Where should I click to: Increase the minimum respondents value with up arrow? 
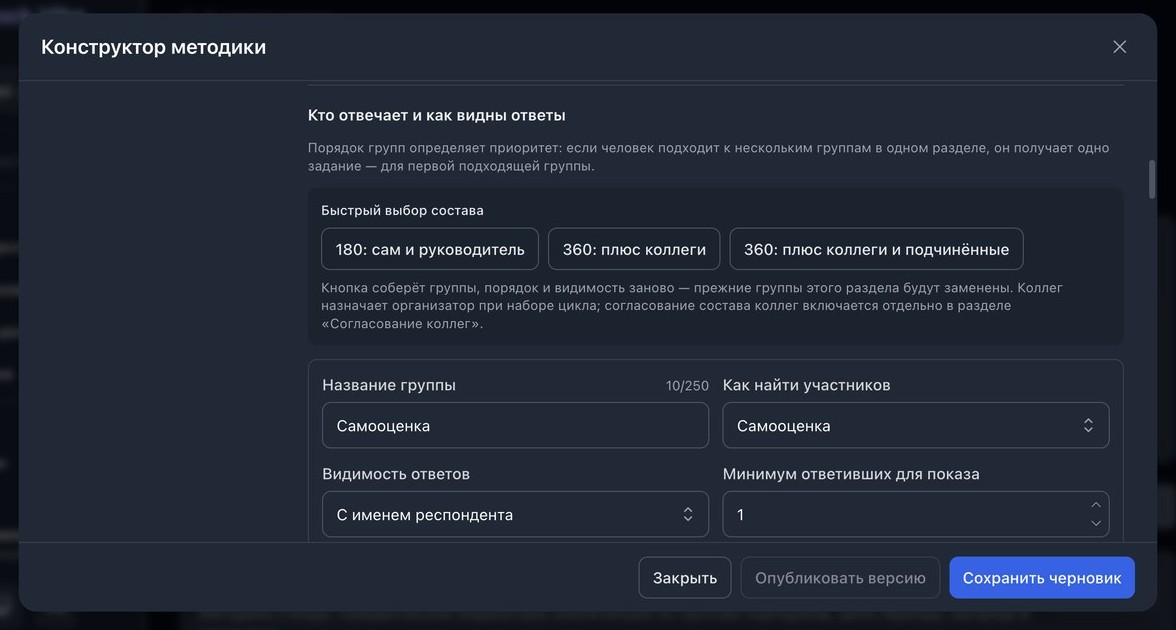point(1096,505)
